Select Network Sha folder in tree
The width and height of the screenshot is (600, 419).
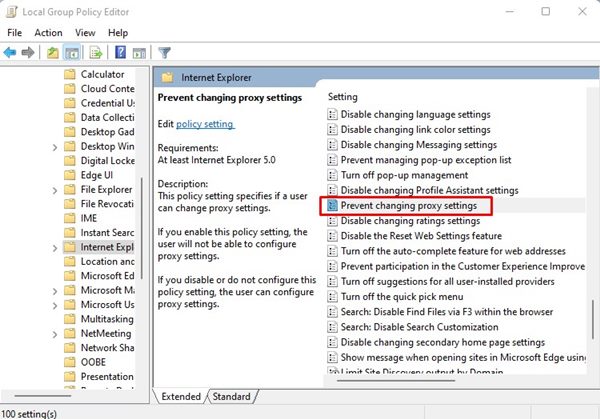[99, 347]
